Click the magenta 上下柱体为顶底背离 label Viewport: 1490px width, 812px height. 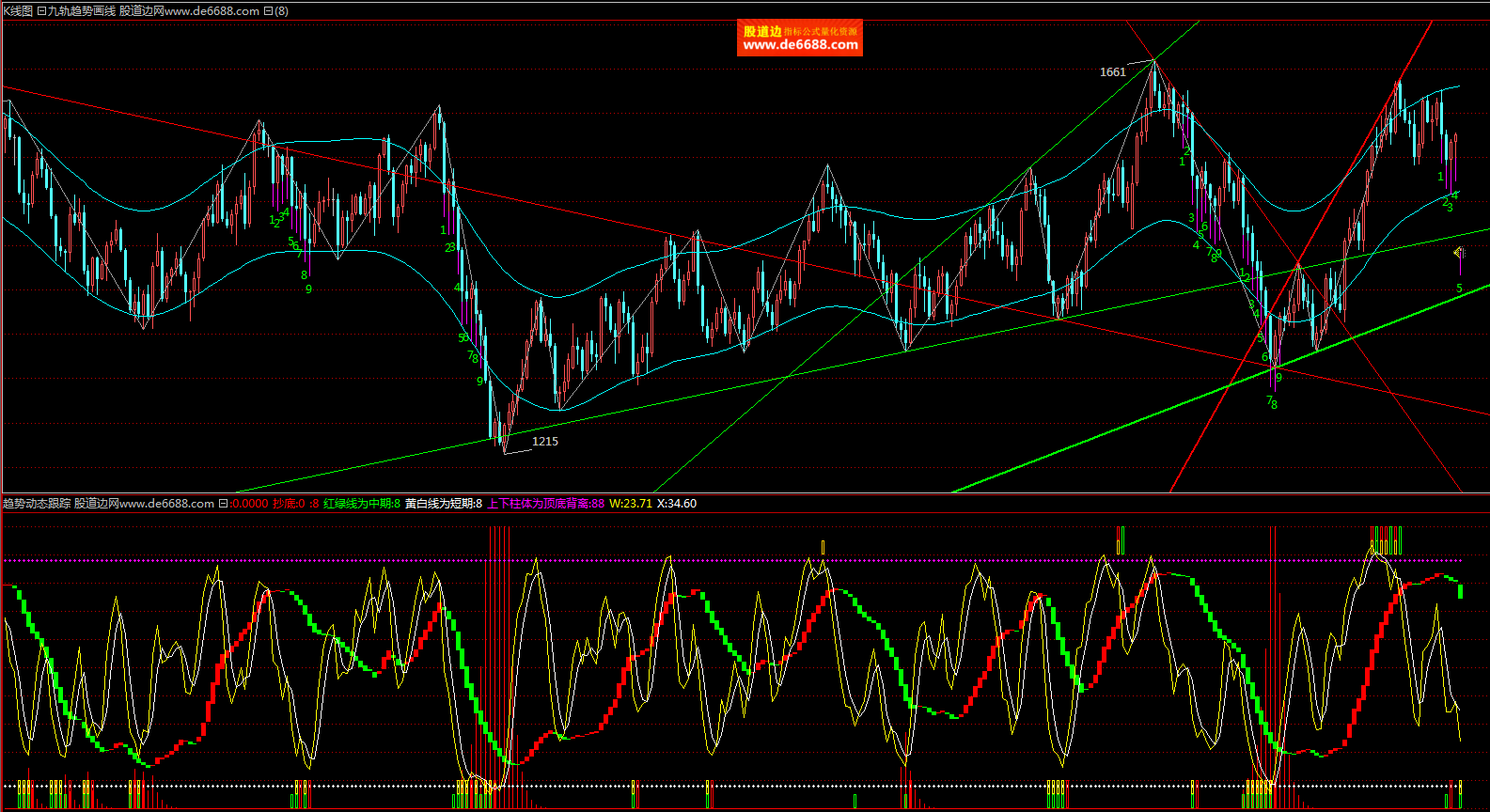click(545, 504)
